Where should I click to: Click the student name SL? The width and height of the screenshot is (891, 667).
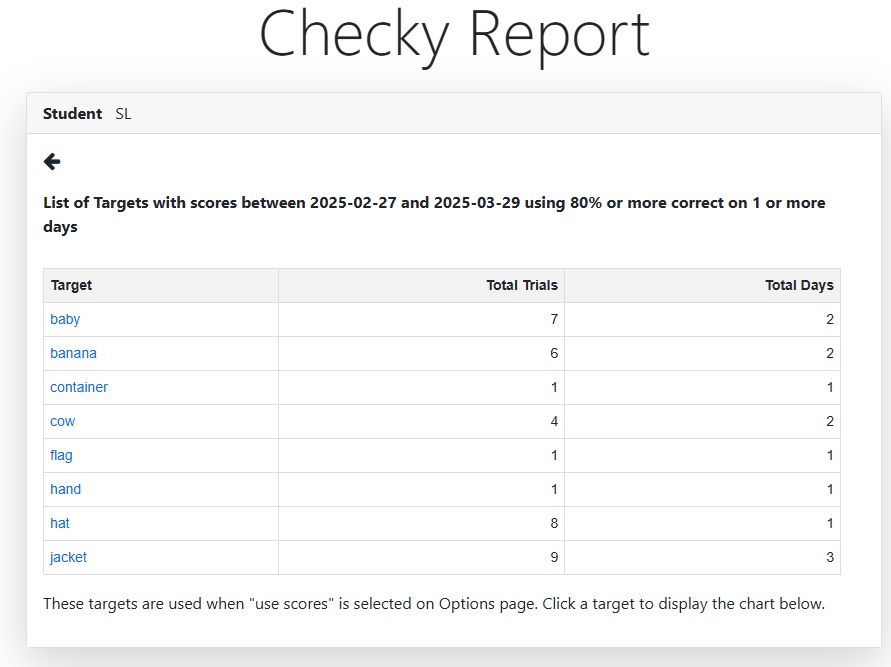point(123,114)
